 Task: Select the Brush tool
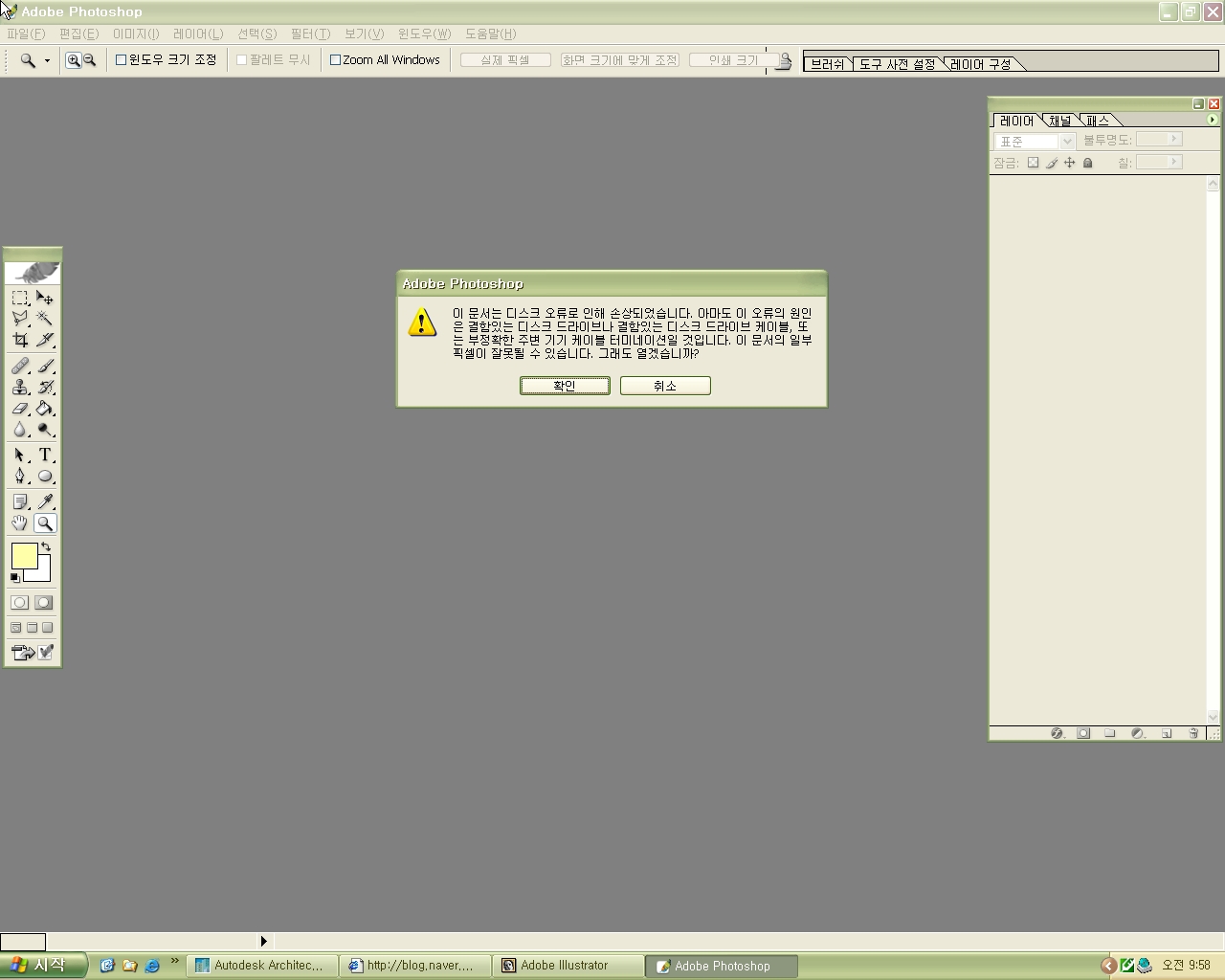(x=45, y=367)
